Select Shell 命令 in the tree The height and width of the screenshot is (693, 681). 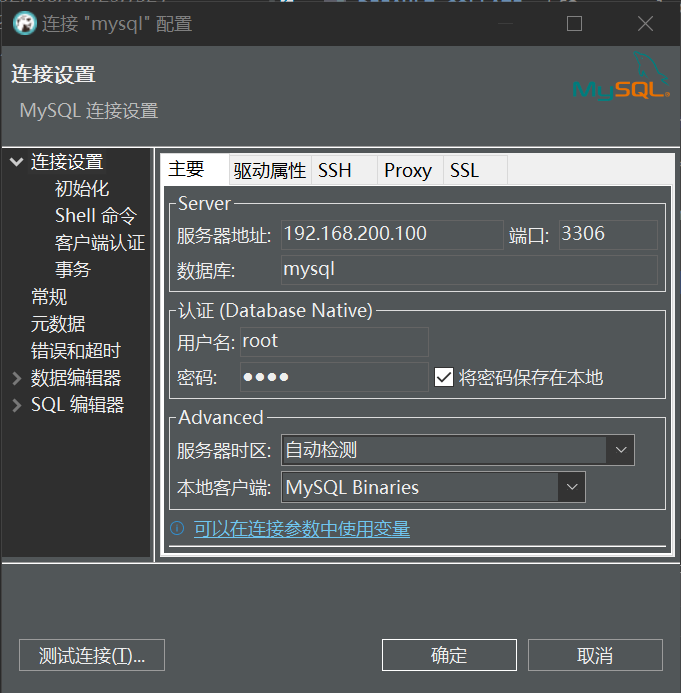point(96,216)
